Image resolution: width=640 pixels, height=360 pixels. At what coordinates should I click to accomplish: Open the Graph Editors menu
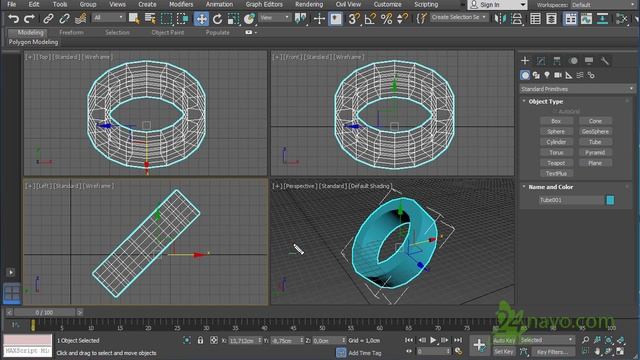point(264,4)
